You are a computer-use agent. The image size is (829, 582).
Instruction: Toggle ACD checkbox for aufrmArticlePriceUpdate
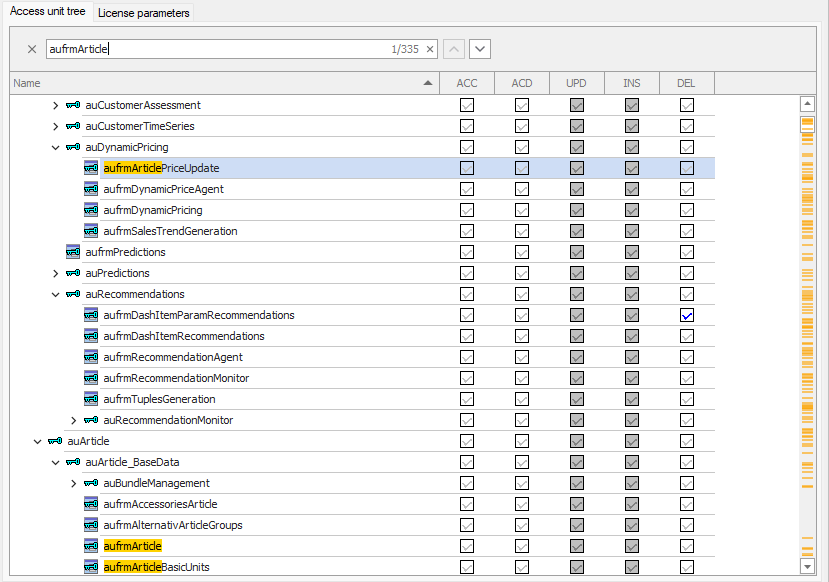coord(522,168)
